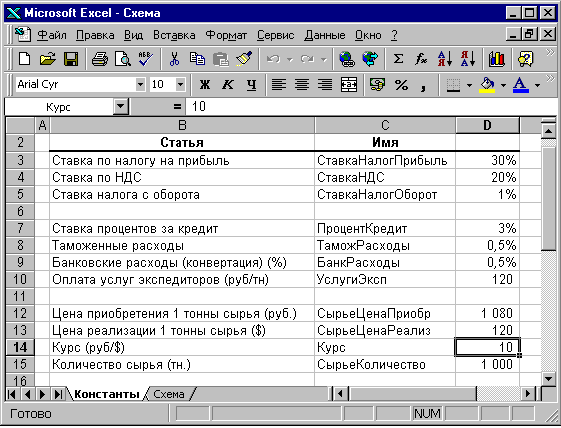Click the Cut scissors icon

click(174, 59)
